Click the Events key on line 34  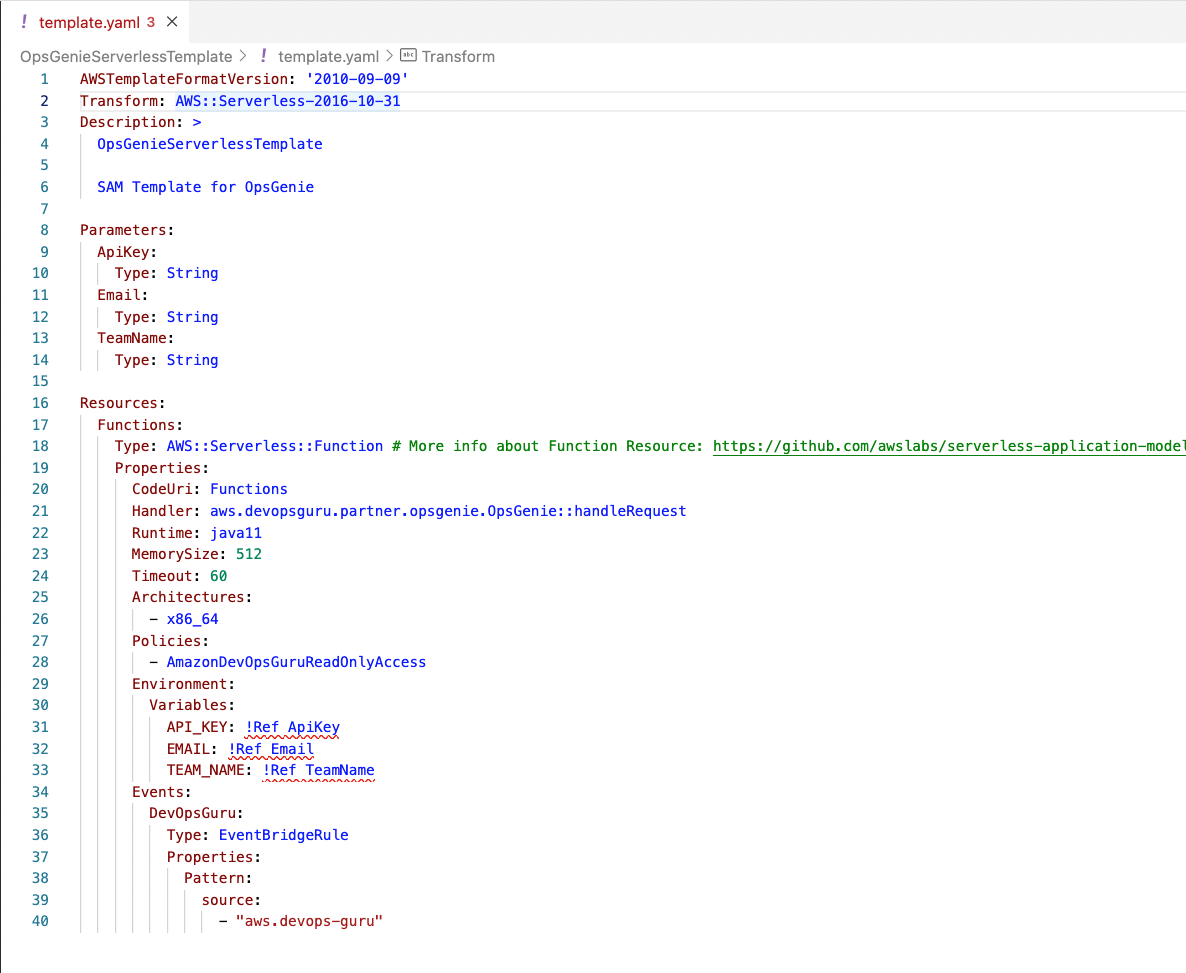pyautogui.click(x=157, y=793)
